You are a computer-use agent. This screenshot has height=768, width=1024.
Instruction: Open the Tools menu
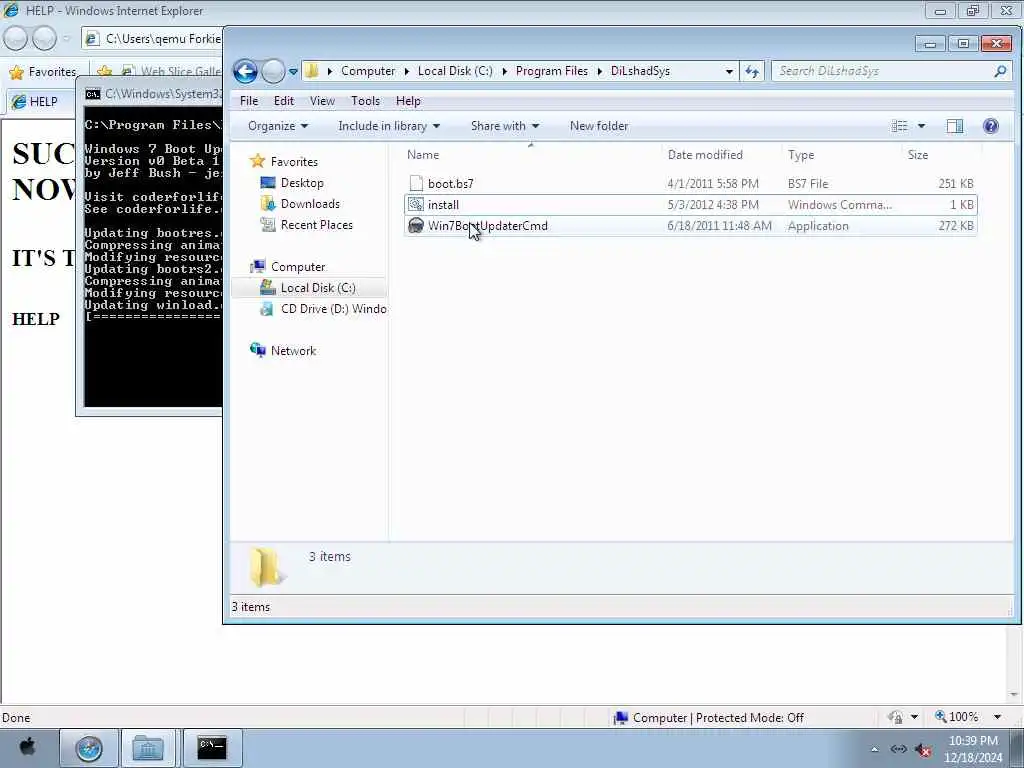pyautogui.click(x=365, y=101)
